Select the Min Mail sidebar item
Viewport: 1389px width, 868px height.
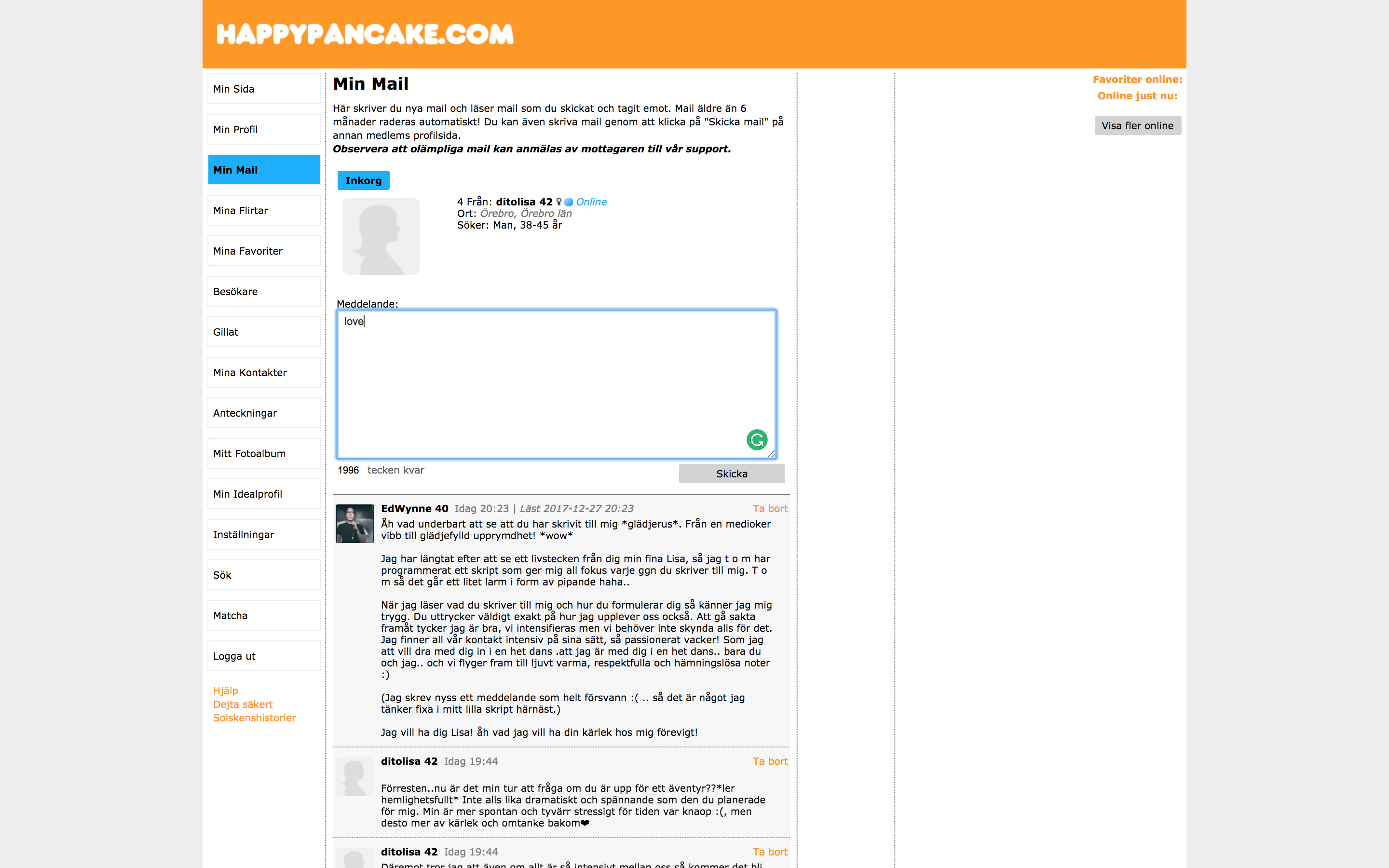(264, 170)
